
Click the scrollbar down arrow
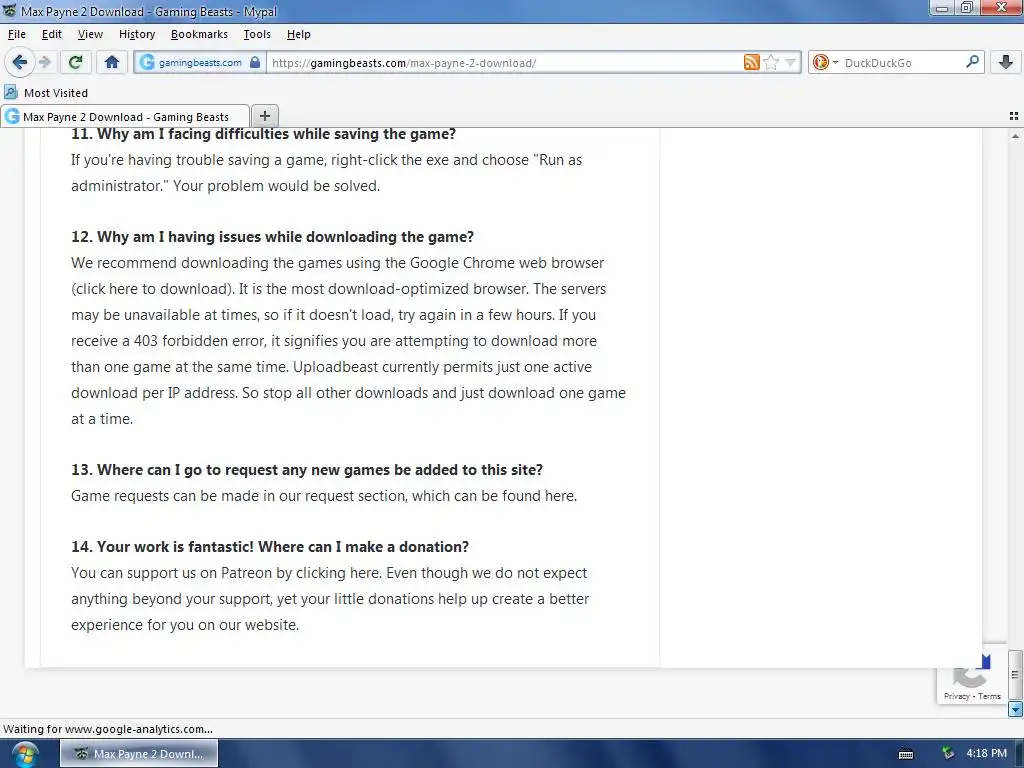(1015, 709)
